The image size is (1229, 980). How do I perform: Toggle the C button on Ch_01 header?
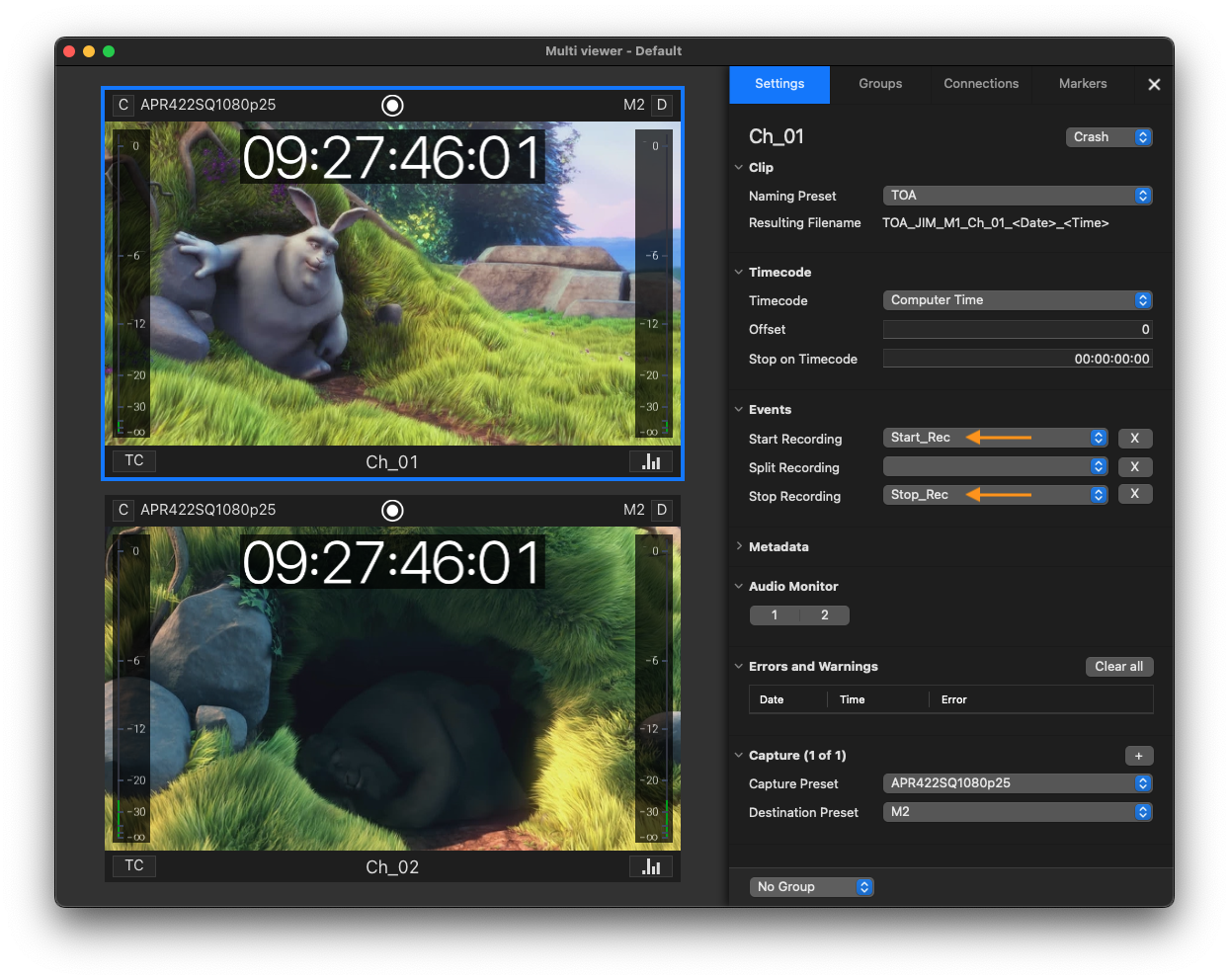[x=123, y=105]
